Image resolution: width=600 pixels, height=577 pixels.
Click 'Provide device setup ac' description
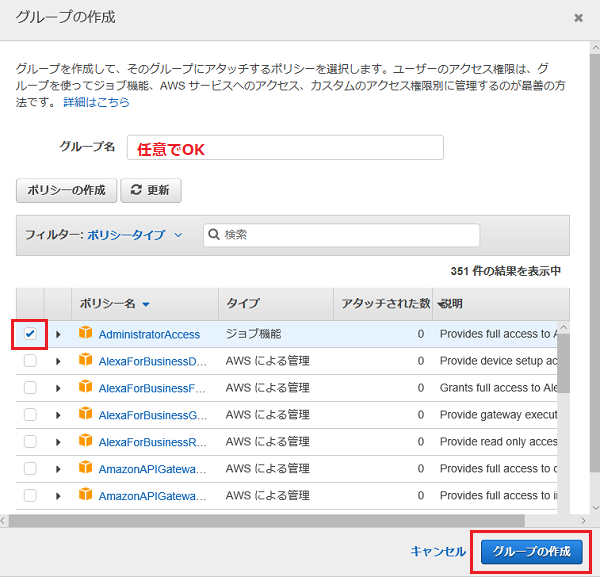point(498,361)
